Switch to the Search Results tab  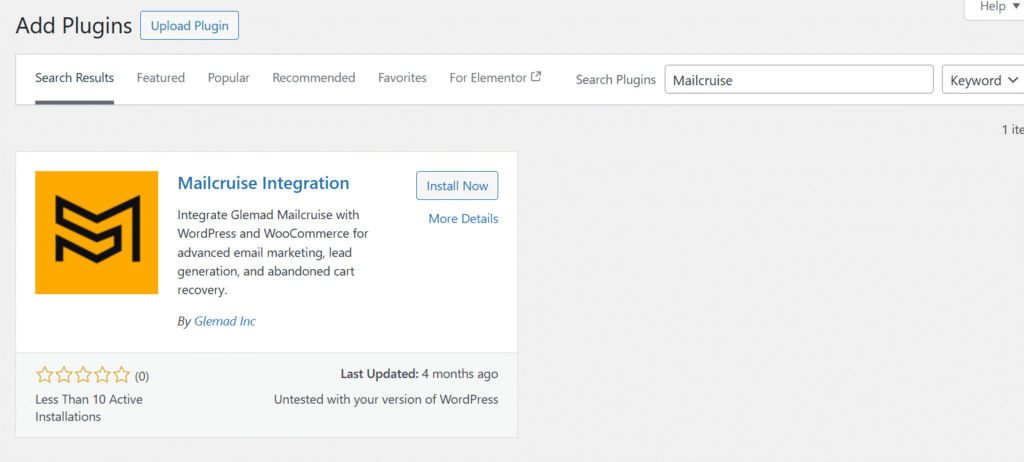click(74, 78)
